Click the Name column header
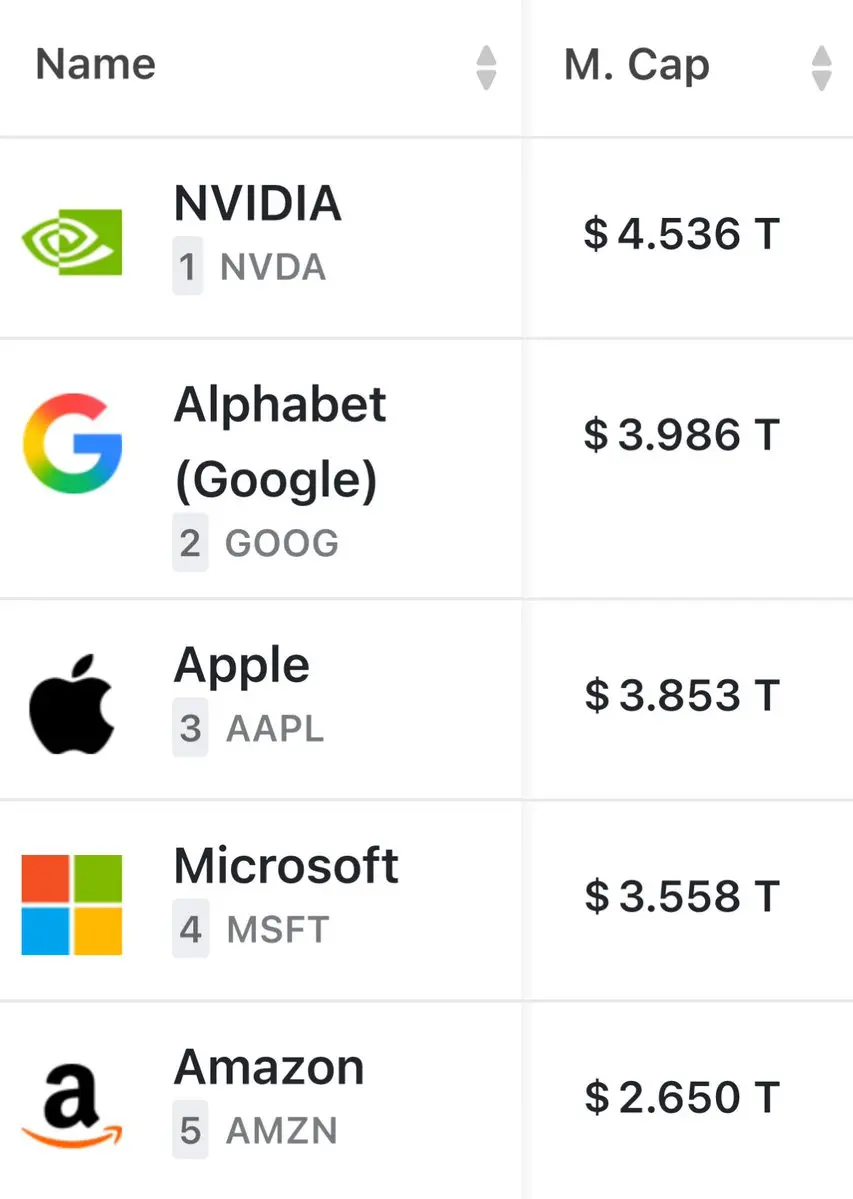853x1199 pixels. pyautogui.click(x=96, y=66)
